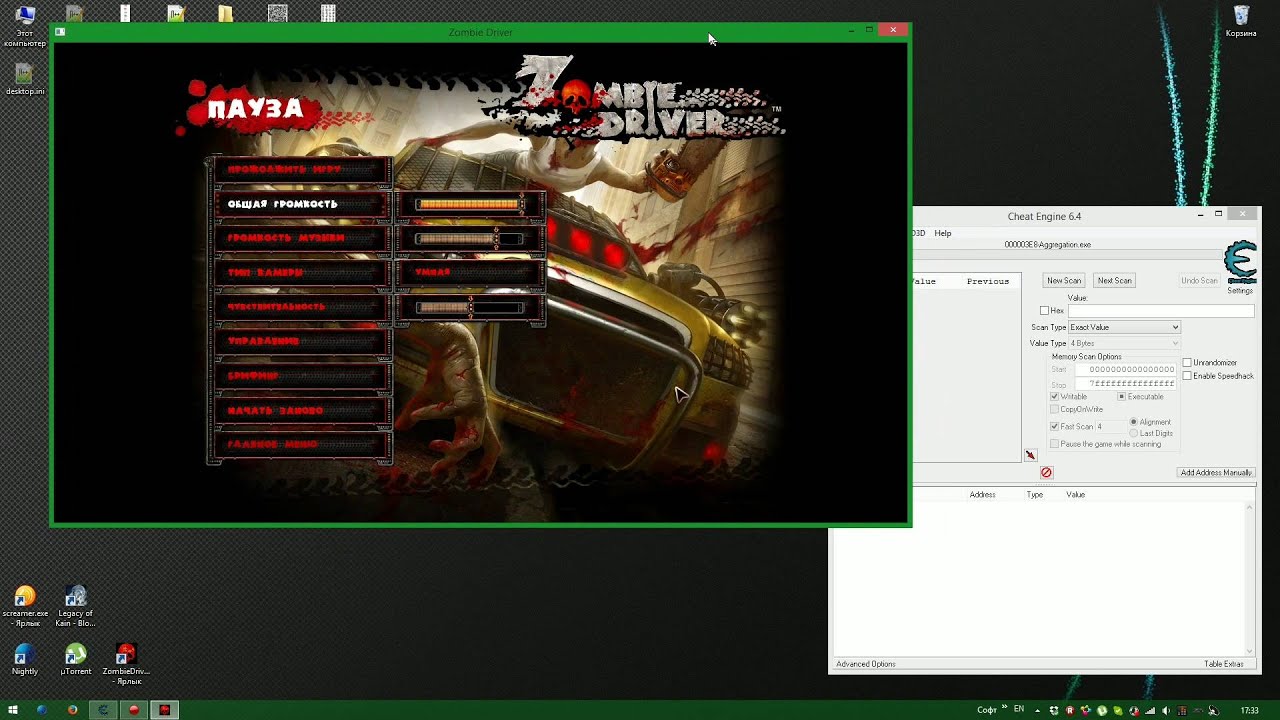
Task: Click the Firefox icon in the taskbar
Action: pos(72,710)
